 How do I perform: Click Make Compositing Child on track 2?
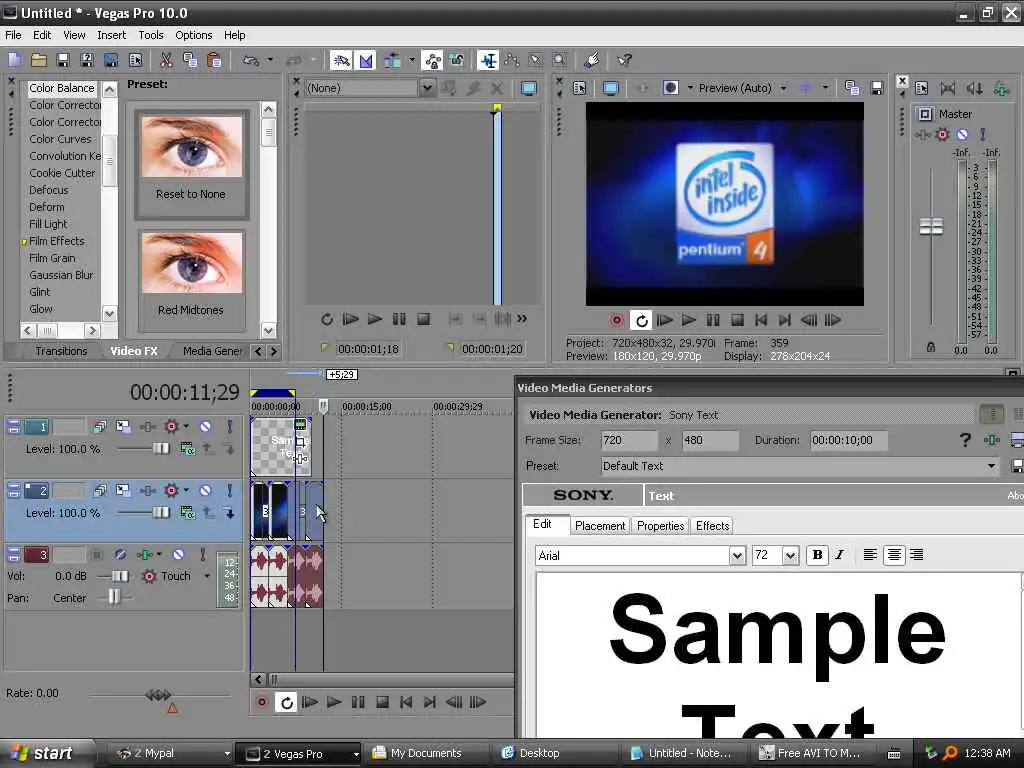(x=229, y=513)
